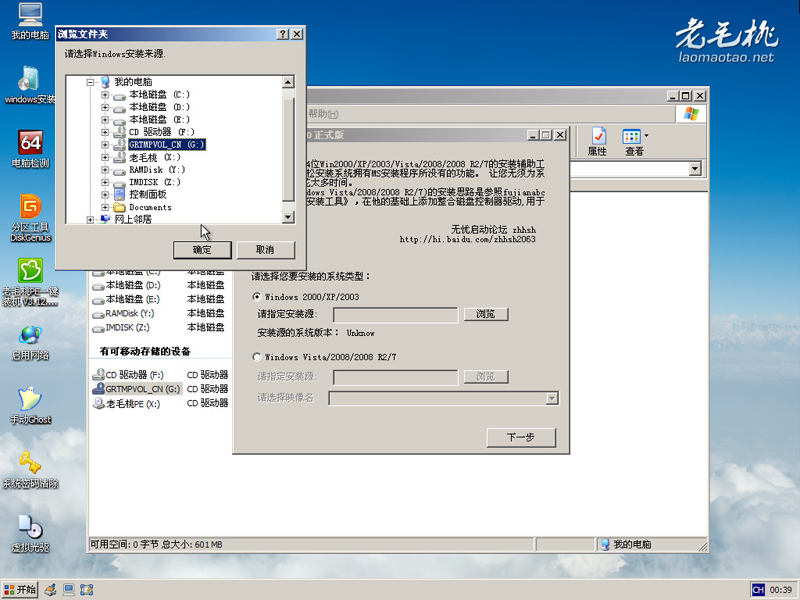This screenshot has width=800, height=600.
Task: Select 本地磁盘 (E:) in folder tree
Action: [x=159, y=119]
